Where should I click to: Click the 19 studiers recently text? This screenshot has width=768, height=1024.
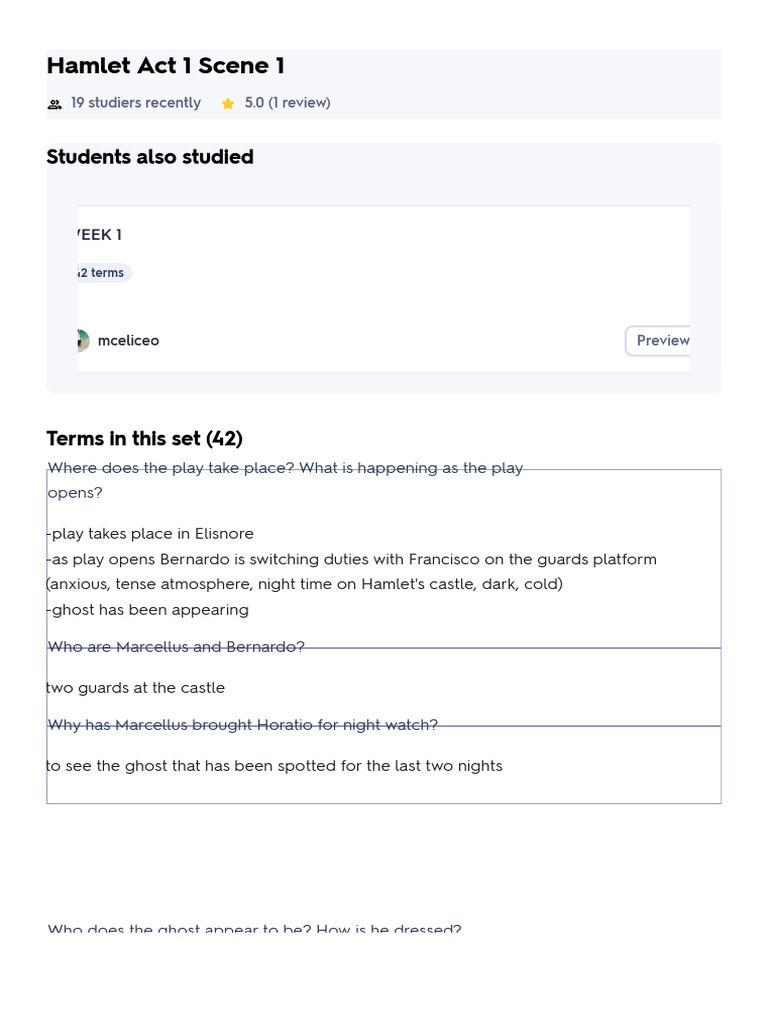135,103
